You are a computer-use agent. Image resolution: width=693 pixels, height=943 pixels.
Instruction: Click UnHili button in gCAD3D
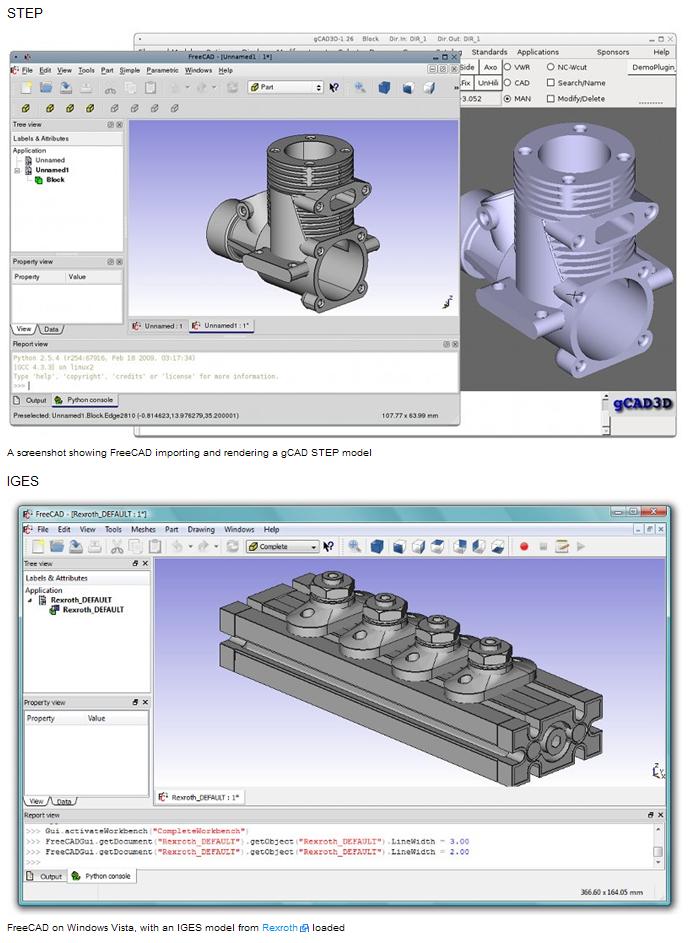click(488, 83)
